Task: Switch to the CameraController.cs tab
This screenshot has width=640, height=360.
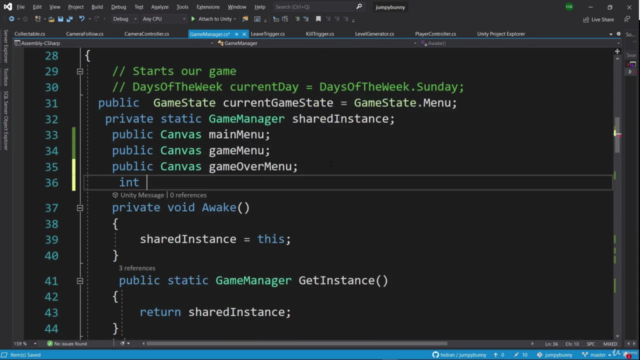Action: tap(147, 34)
